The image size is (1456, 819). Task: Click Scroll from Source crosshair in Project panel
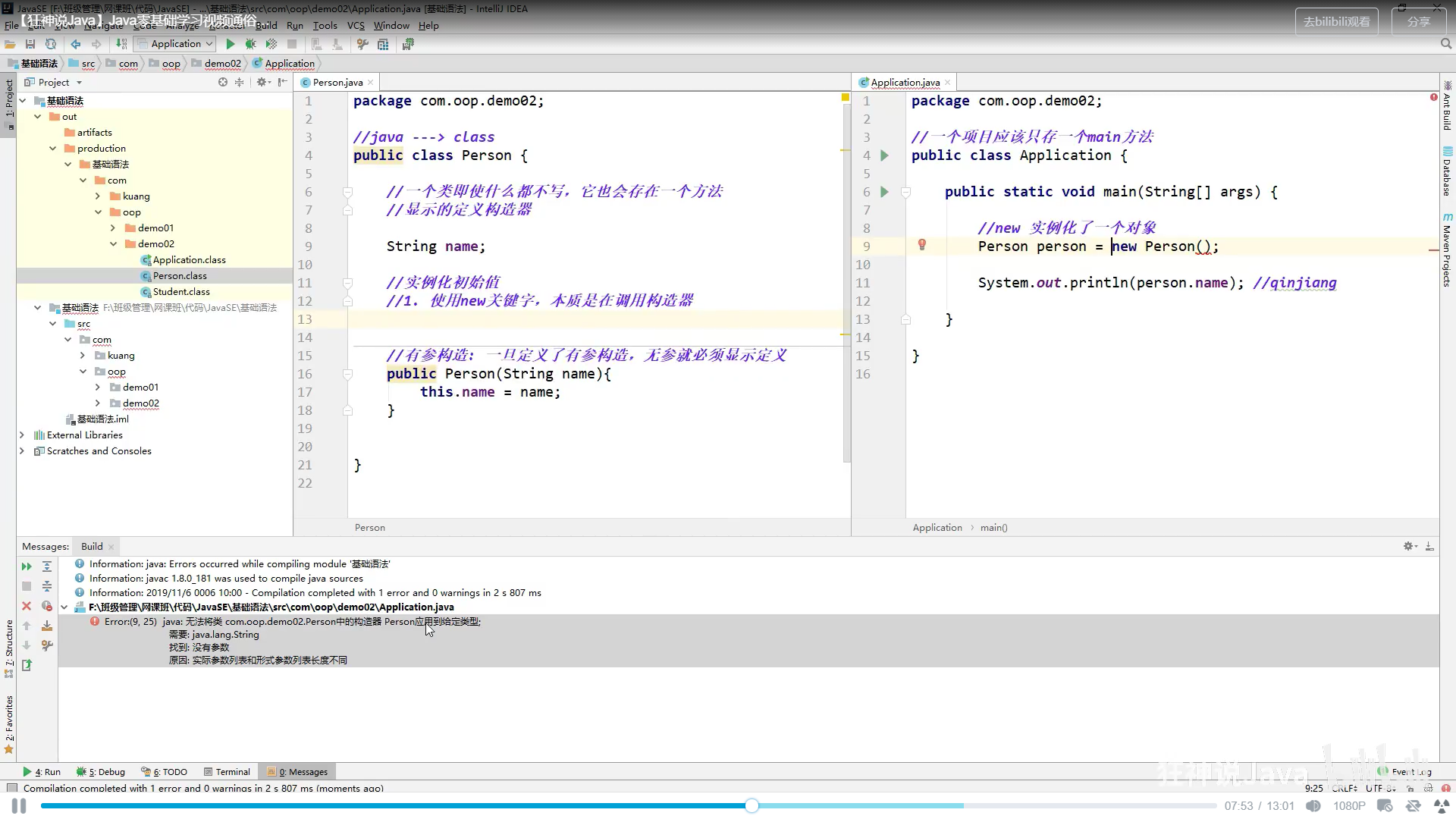coord(223,82)
